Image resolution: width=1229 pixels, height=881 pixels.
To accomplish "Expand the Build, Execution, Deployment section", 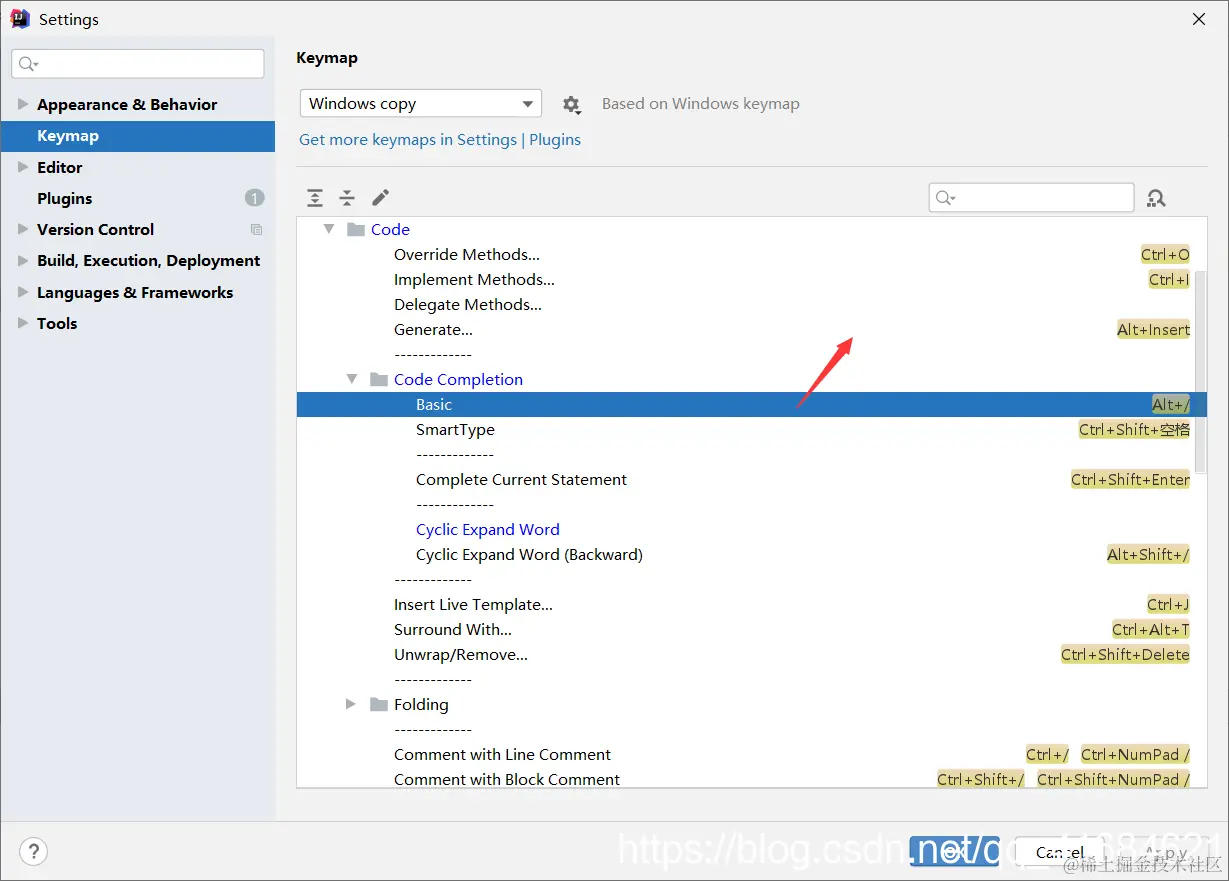I will pos(23,260).
